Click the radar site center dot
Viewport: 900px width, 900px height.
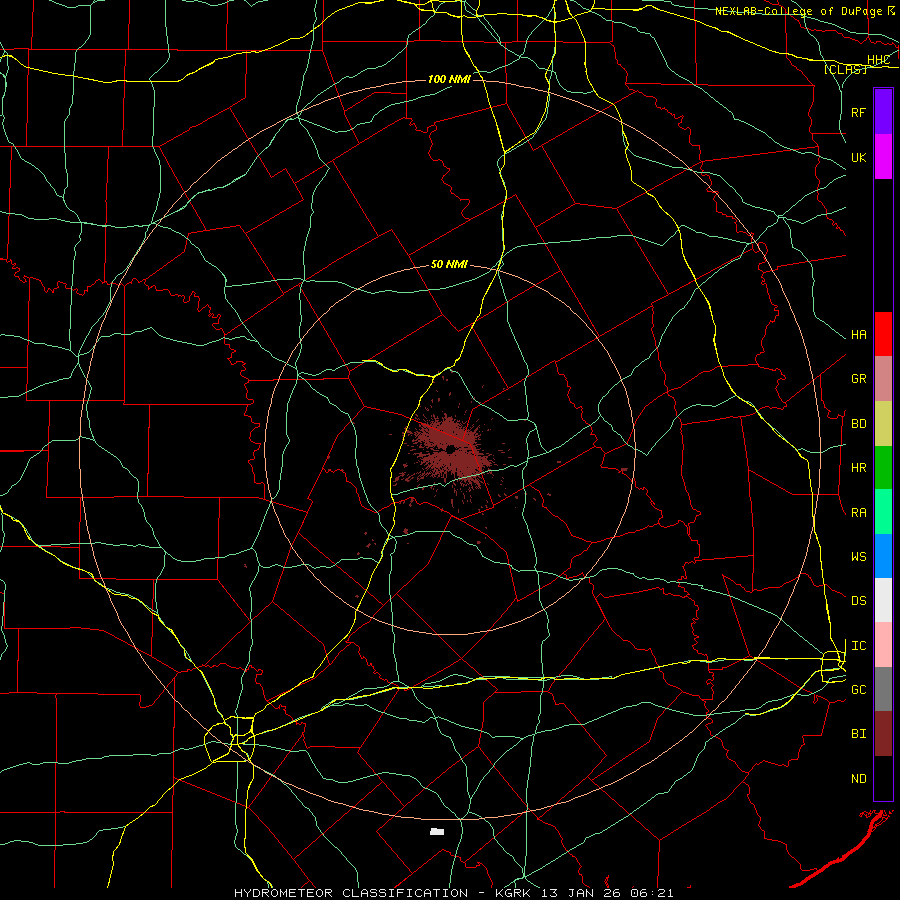pyautogui.click(x=451, y=449)
